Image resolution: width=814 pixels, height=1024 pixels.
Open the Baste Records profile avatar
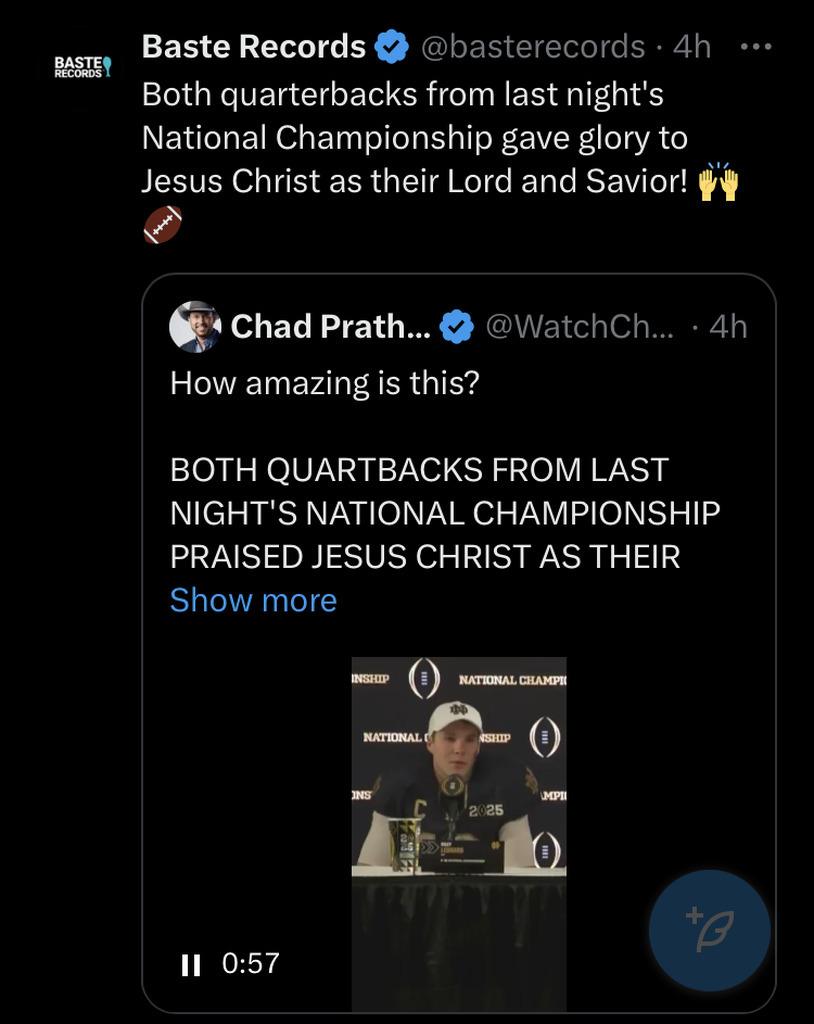coord(82,67)
